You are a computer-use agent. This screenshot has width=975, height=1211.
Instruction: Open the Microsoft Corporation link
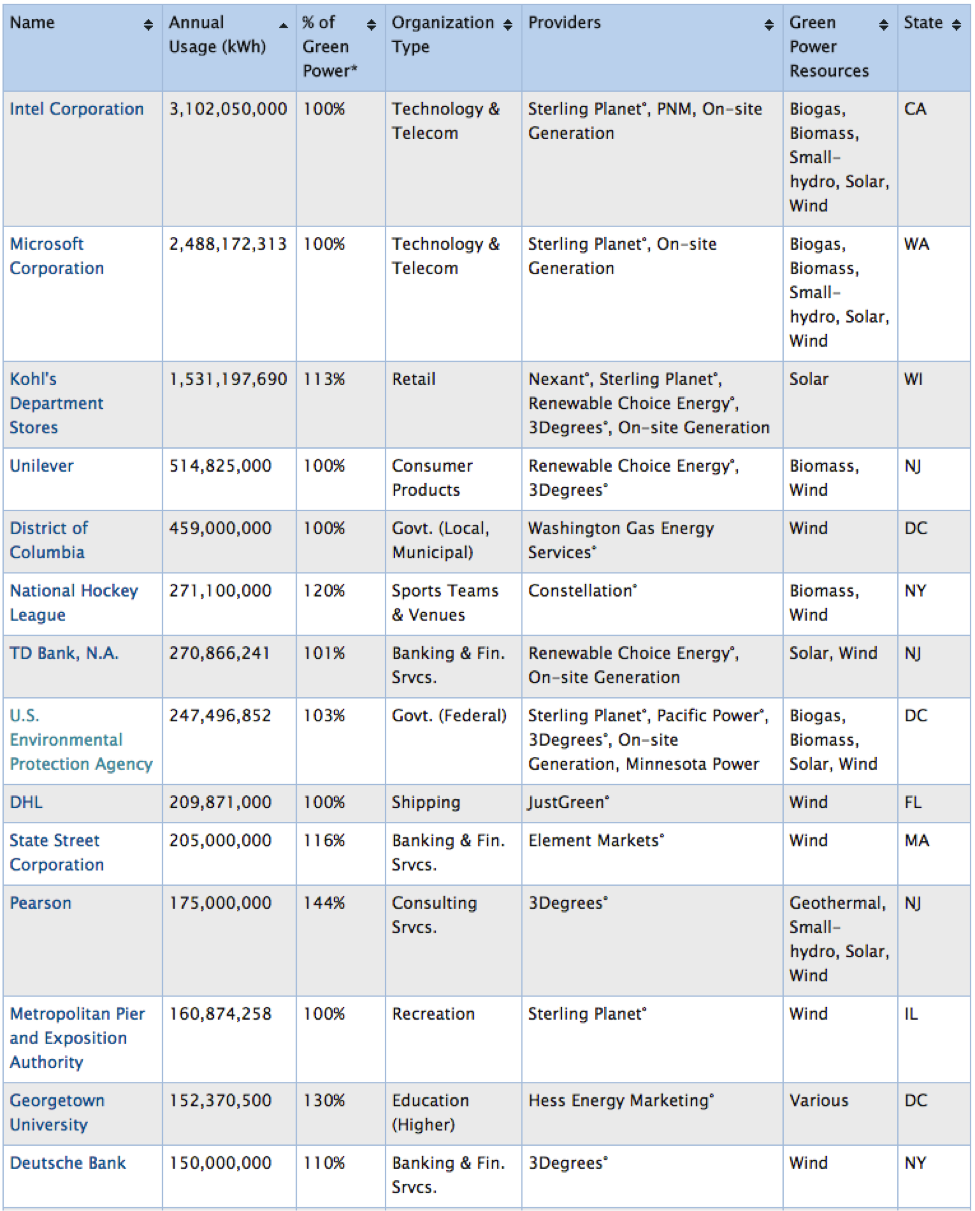[x=57, y=256]
